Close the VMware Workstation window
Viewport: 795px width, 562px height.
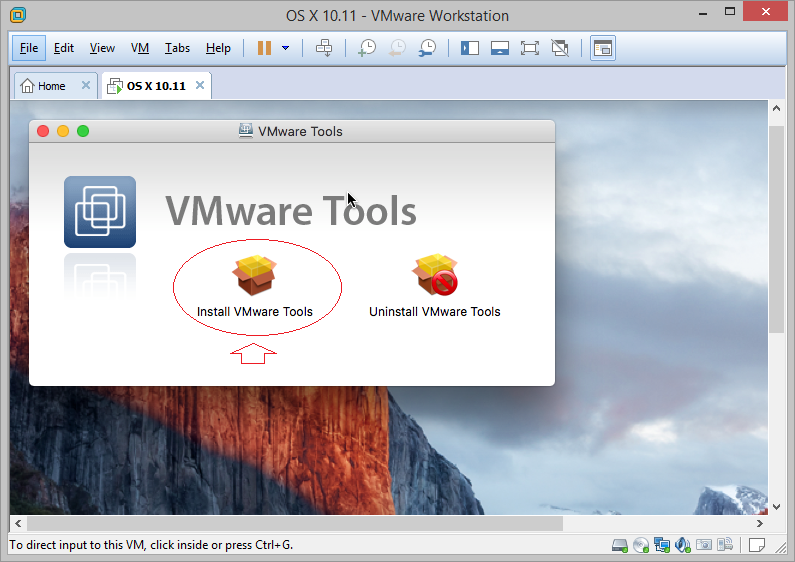coord(766,12)
